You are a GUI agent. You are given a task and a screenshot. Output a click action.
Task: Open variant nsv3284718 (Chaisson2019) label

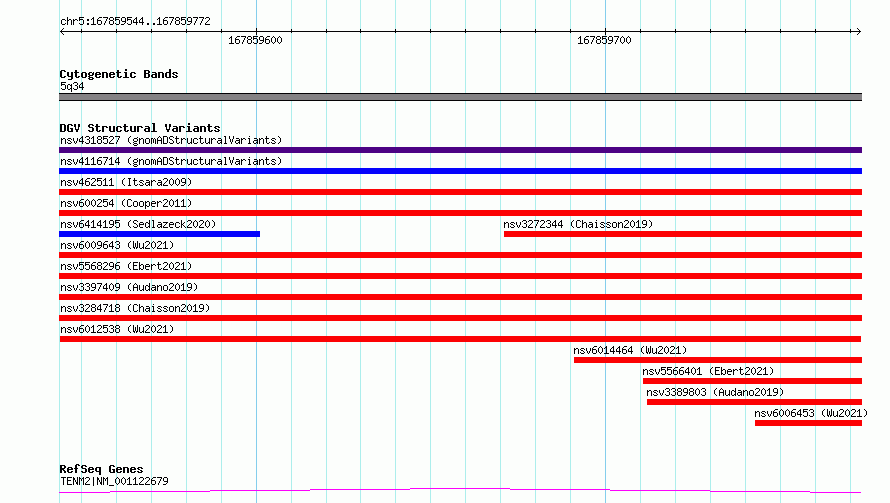(135, 308)
